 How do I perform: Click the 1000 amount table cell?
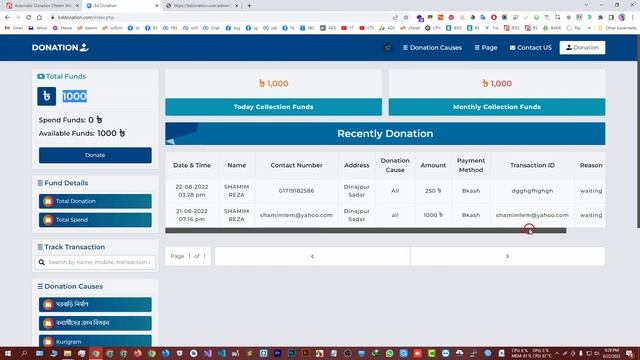[x=433, y=215]
